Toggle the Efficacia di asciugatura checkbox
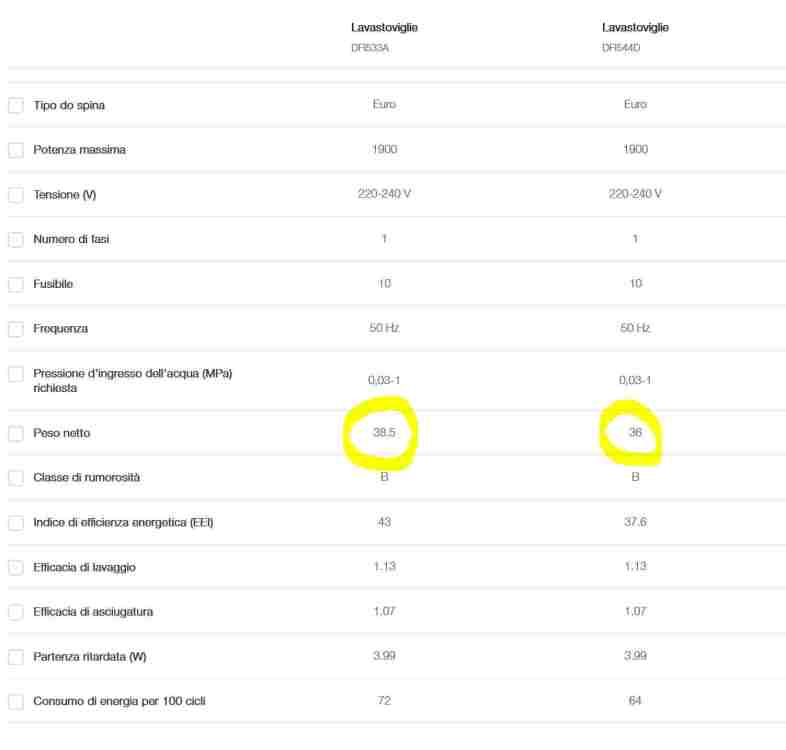The width and height of the screenshot is (786, 750). (16, 612)
